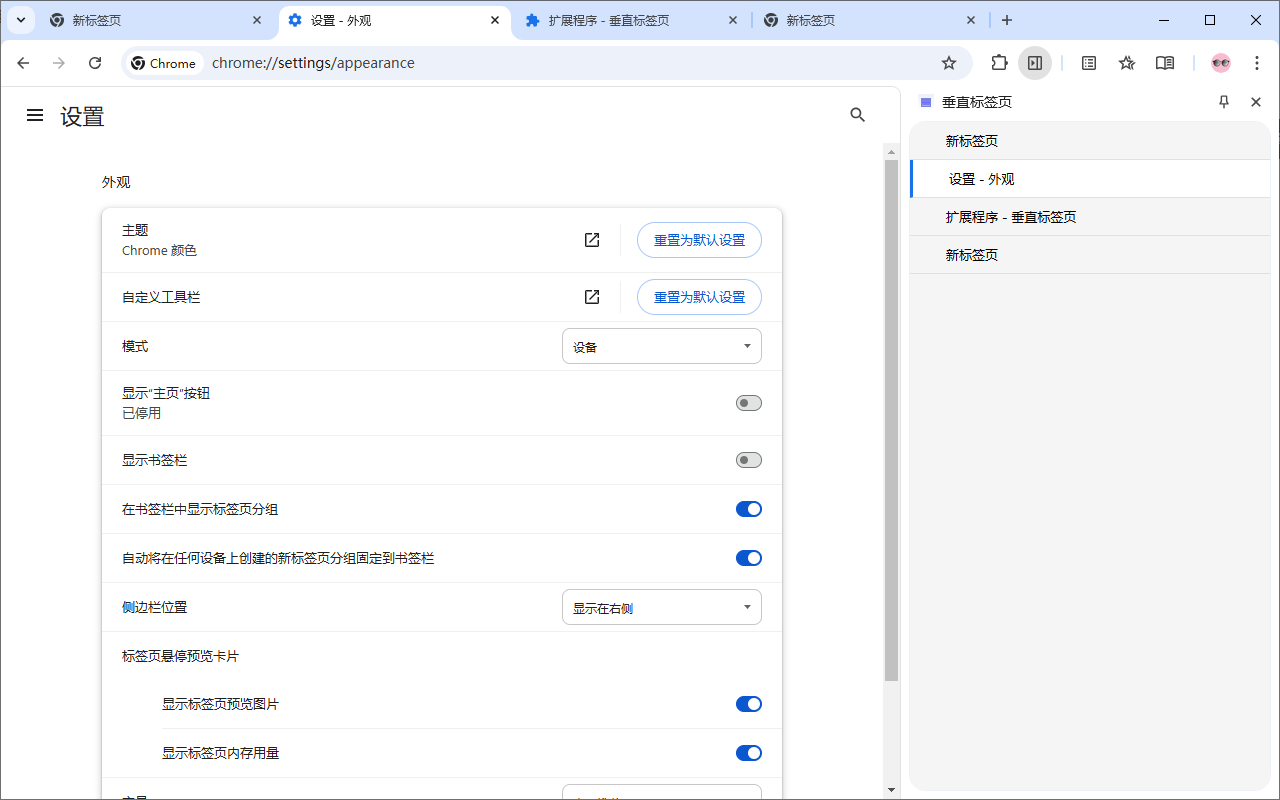Open the Extensions puzzle icon
This screenshot has height=800, width=1280.
(999, 63)
